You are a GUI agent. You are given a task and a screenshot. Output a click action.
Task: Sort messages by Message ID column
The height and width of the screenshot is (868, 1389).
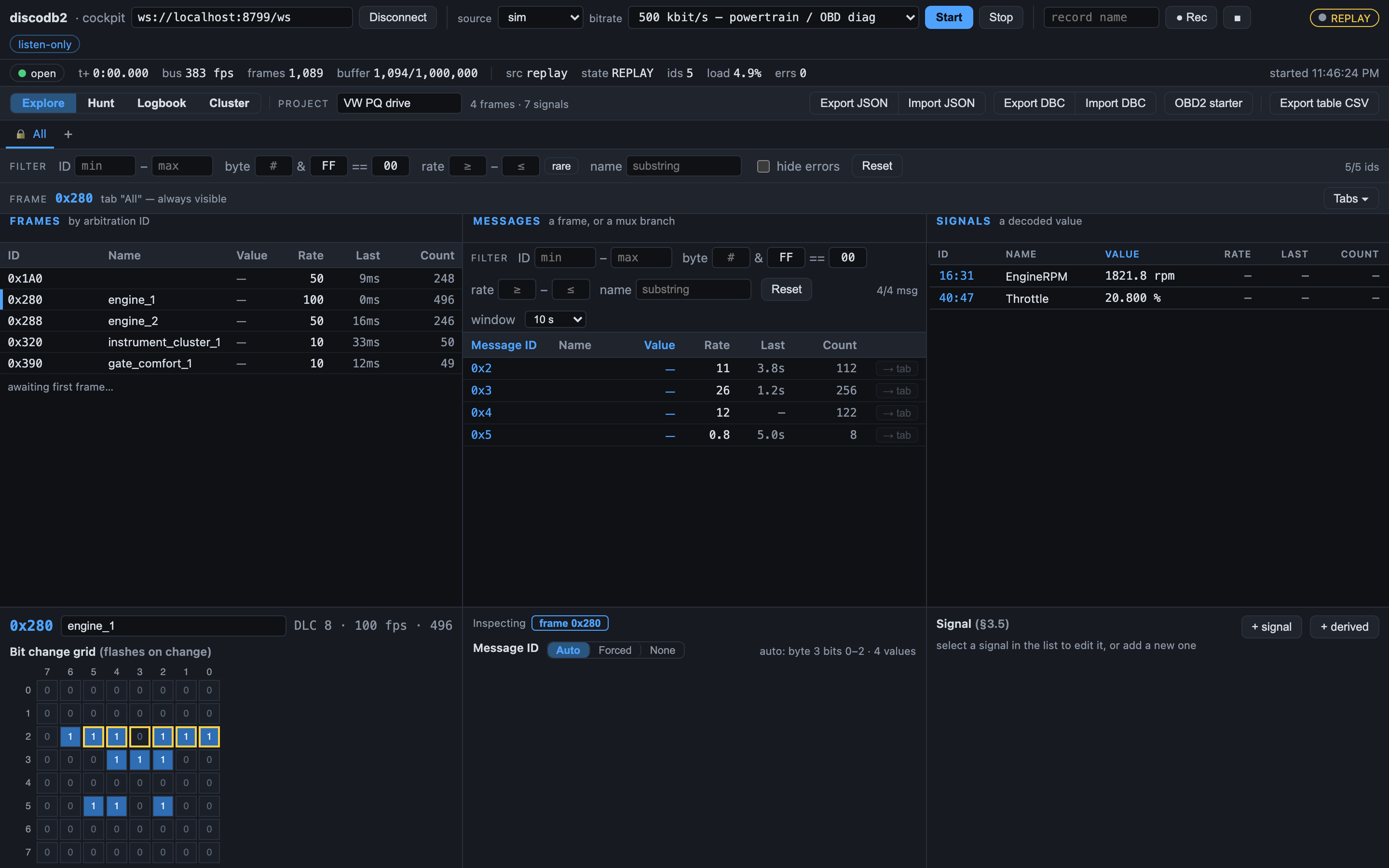click(x=504, y=346)
